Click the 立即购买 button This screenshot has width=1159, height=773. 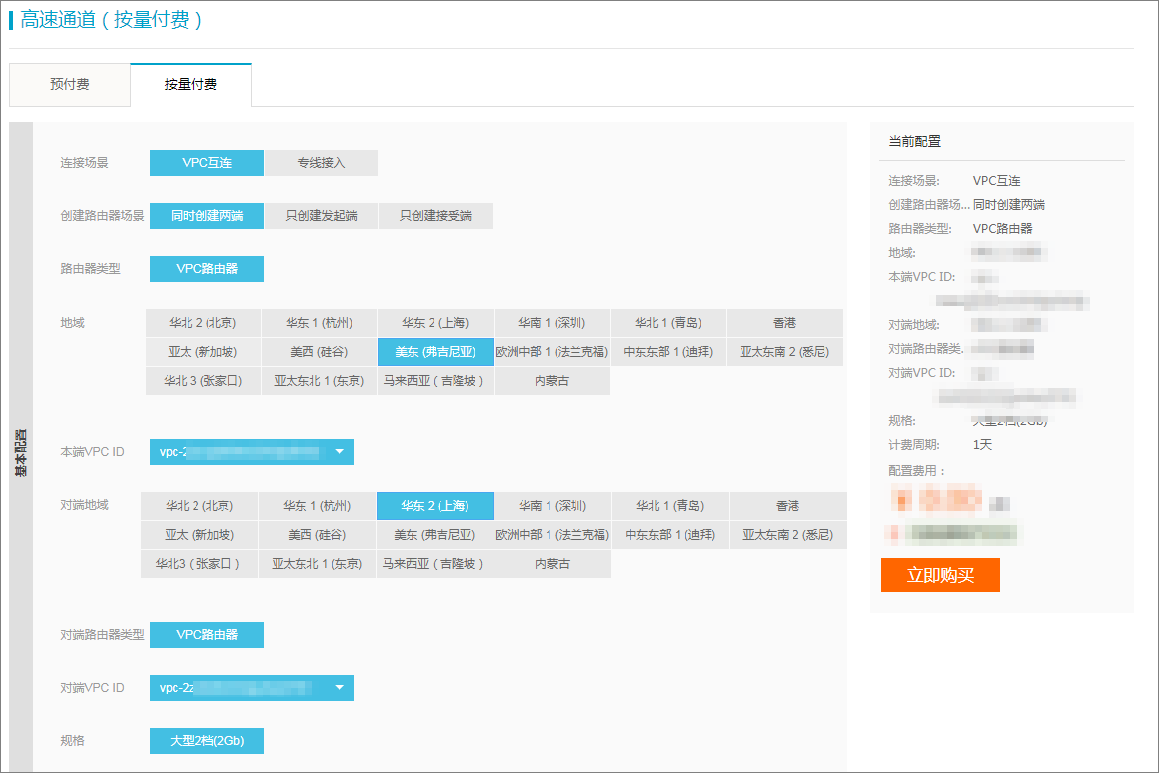[x=939, y=575]
